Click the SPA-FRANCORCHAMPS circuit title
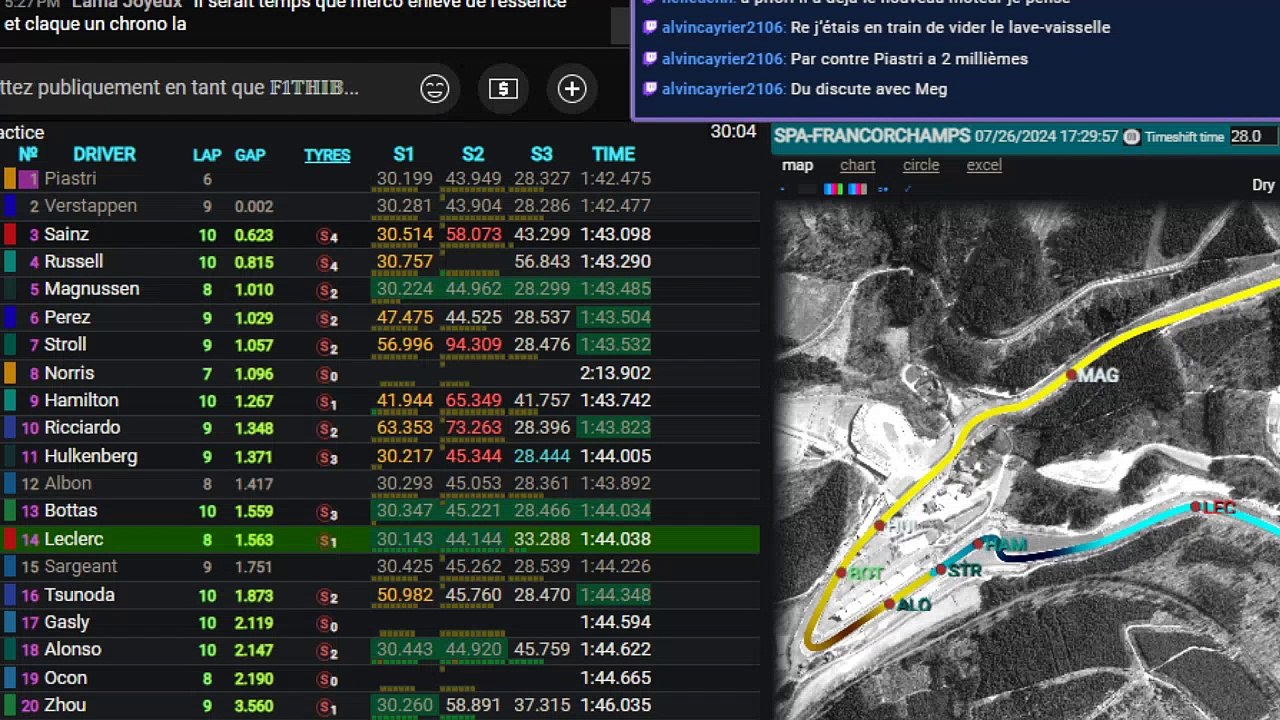1280x720 pixels. click(872, 135)
